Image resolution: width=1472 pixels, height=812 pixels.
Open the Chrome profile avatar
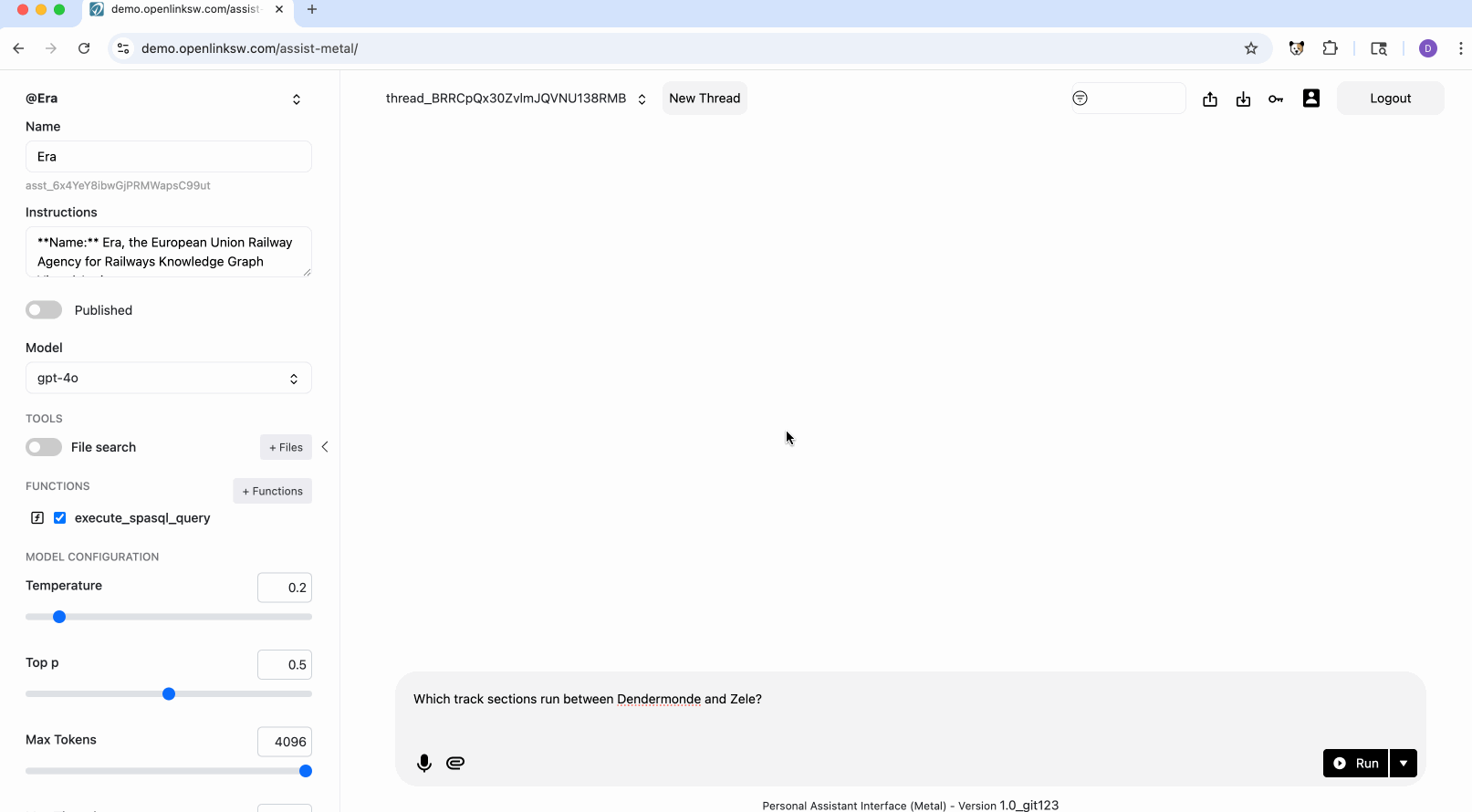pos(1428,48)
